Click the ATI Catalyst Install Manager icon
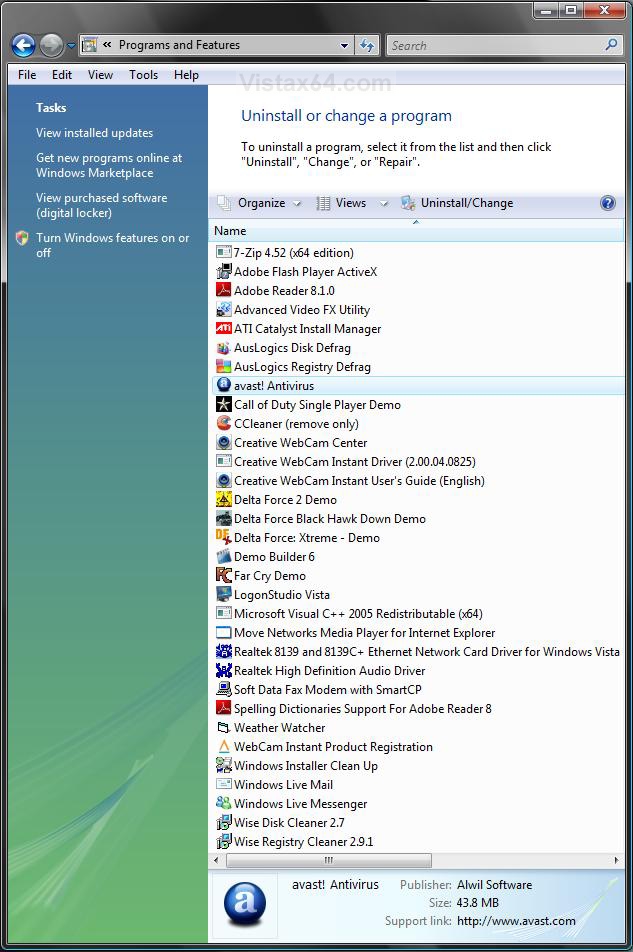633x952 pixels. (x=223, y=328)
